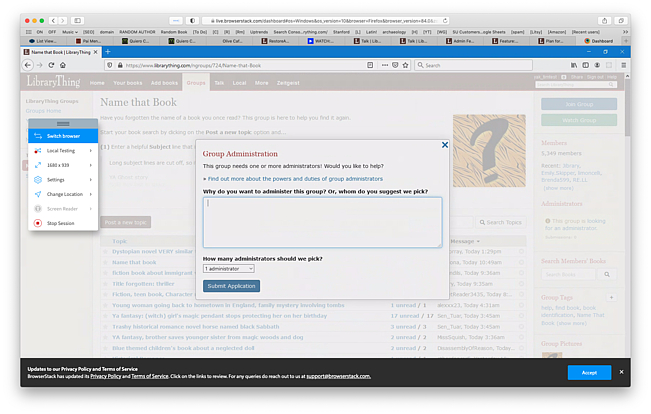The image size is (651, 414).
Task: Open the Home tab in LibraryThing nav
Action: pos(97,83)
